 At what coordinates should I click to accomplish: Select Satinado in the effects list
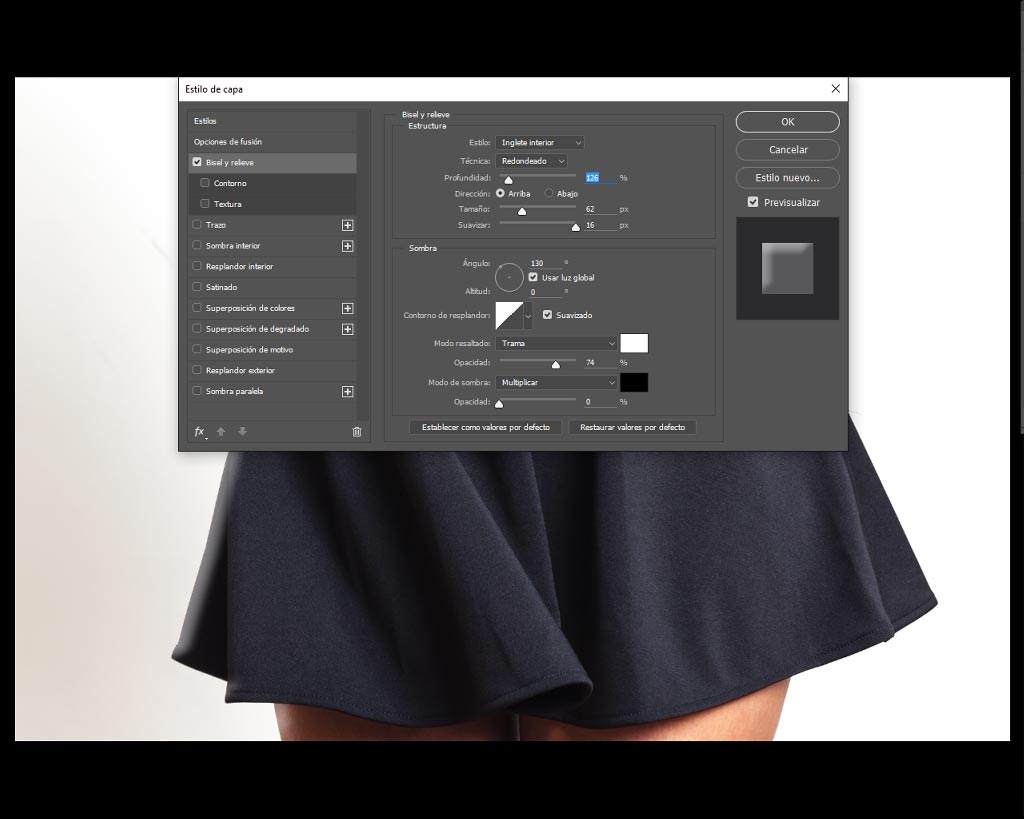(x=221, y=287)
